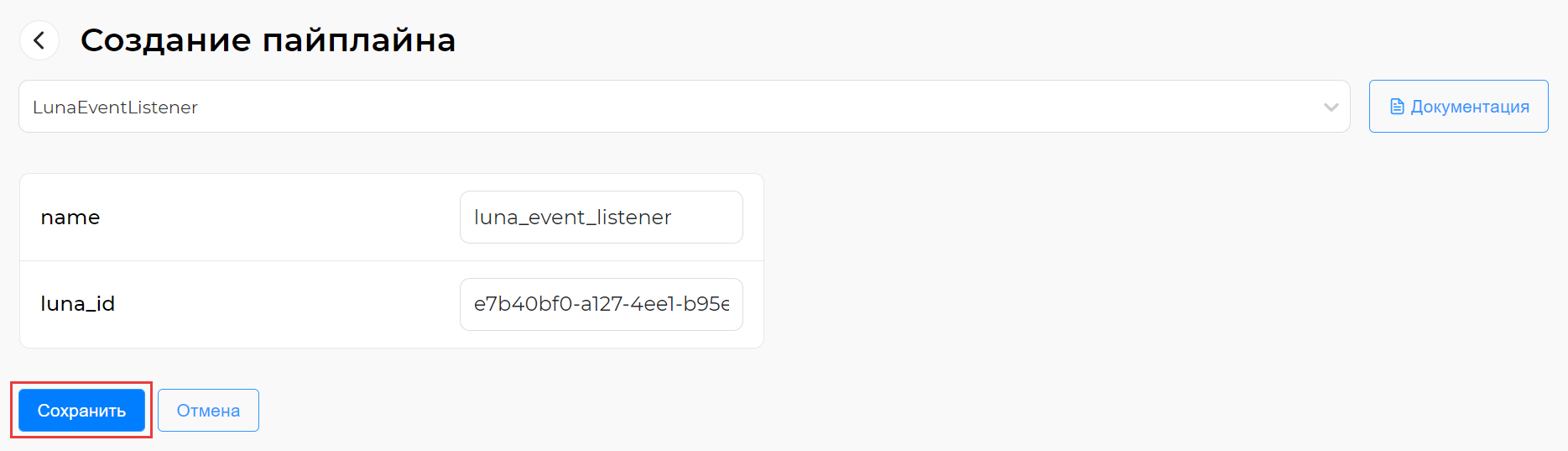Click the circular back button
The width and height of the screenshot is (1568, 451).
coord(39,40)
